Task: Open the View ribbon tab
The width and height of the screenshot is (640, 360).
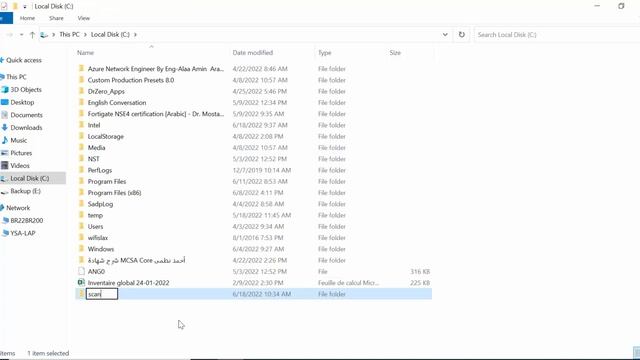Action: [84, 18]
